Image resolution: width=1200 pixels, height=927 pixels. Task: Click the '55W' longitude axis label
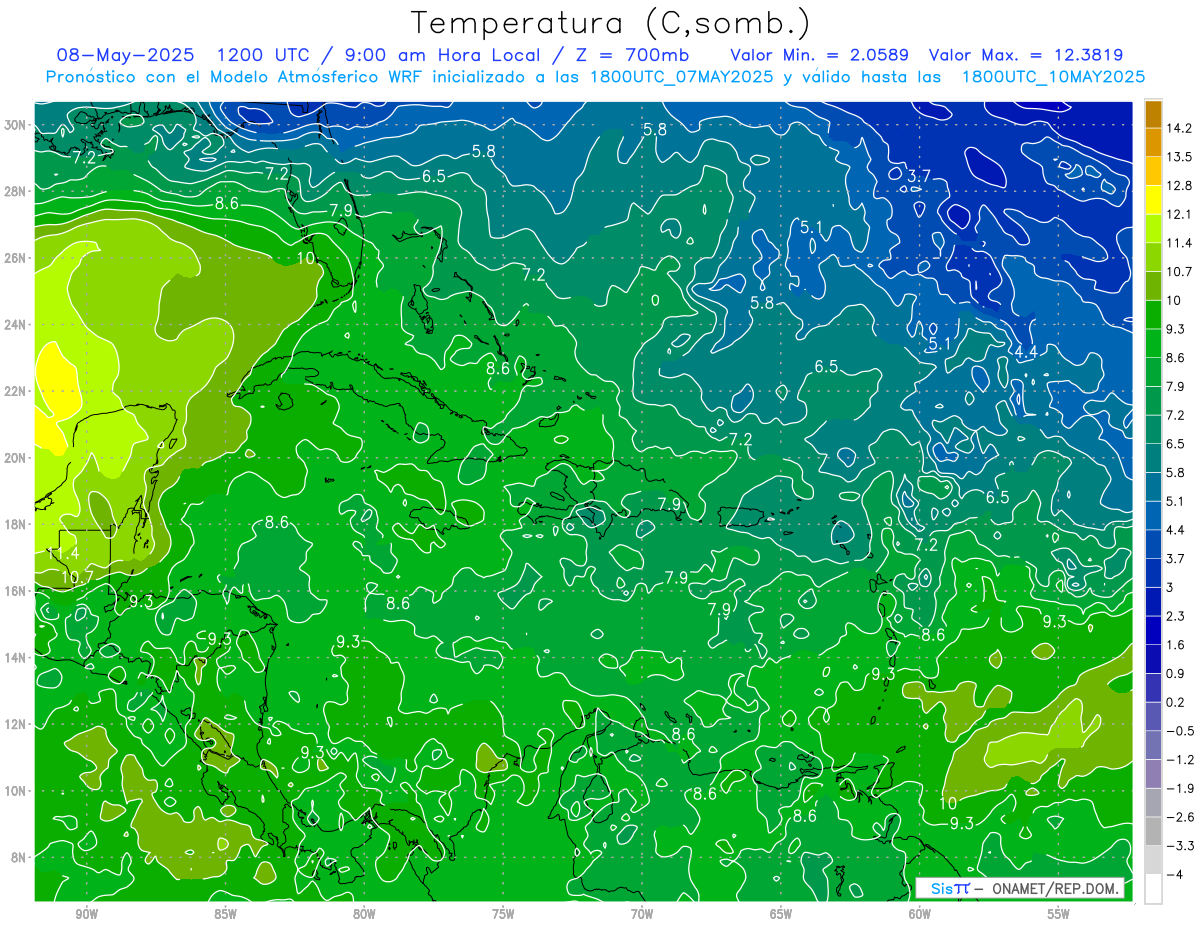tap(1059, 914)
